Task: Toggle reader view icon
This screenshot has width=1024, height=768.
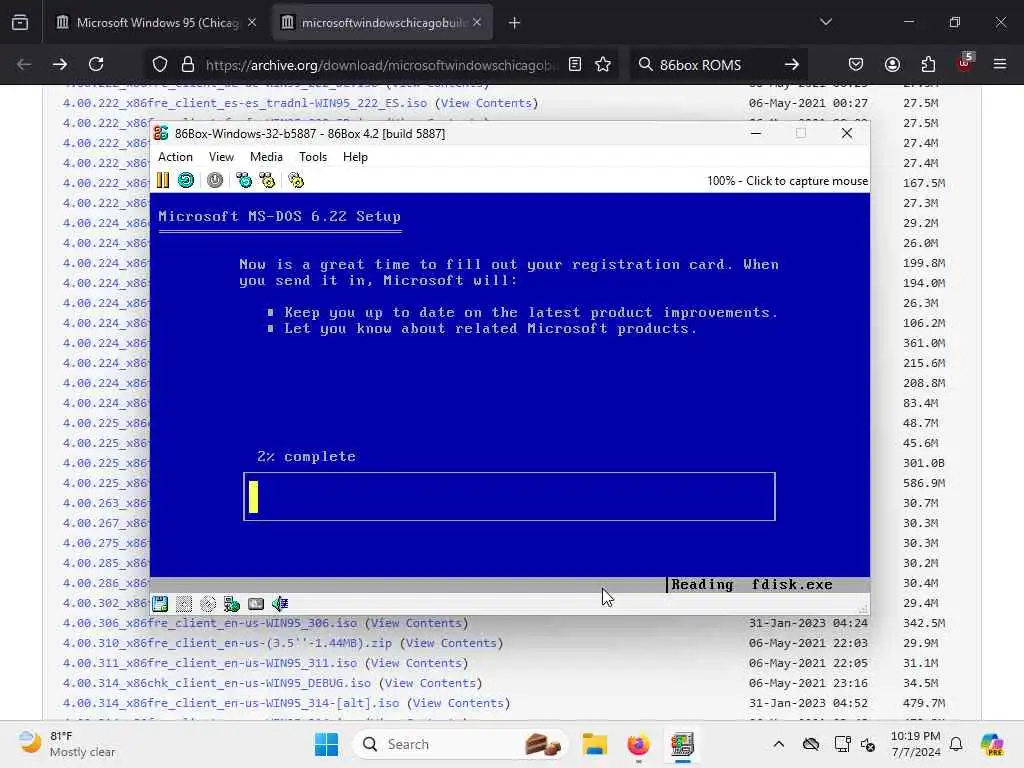Action: (575, 64)
